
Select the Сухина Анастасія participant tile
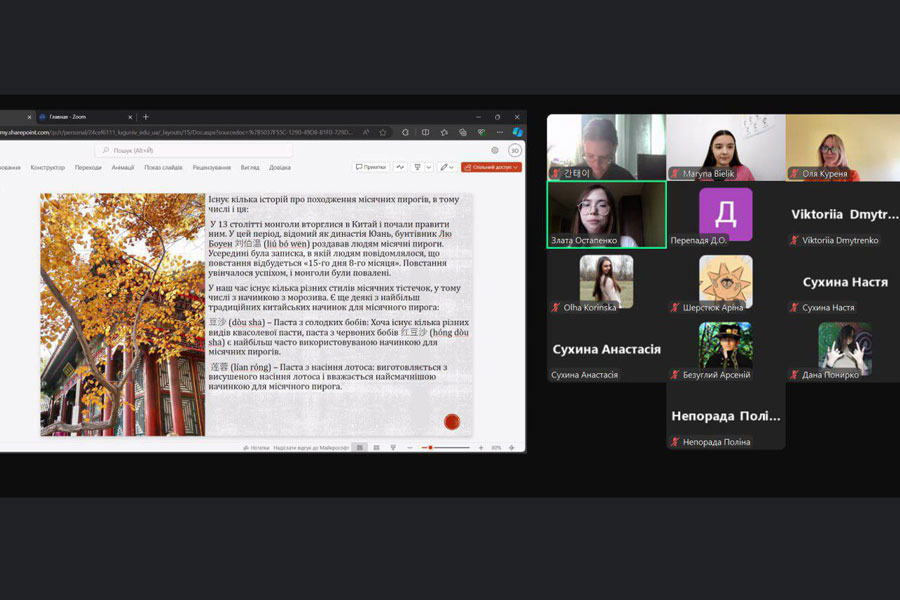pos(607,349)
